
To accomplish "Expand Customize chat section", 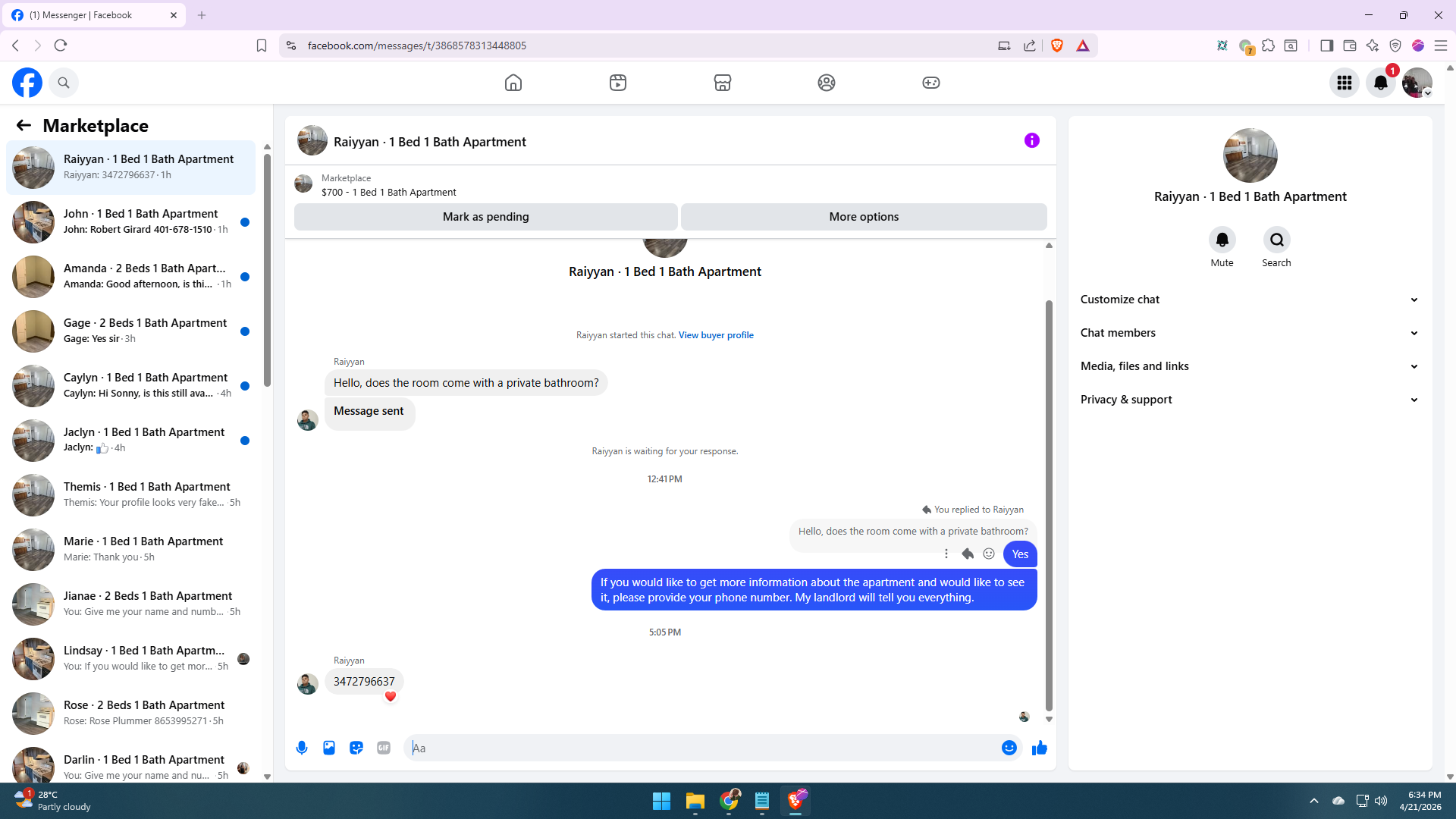I will [x=1249, y=300].
